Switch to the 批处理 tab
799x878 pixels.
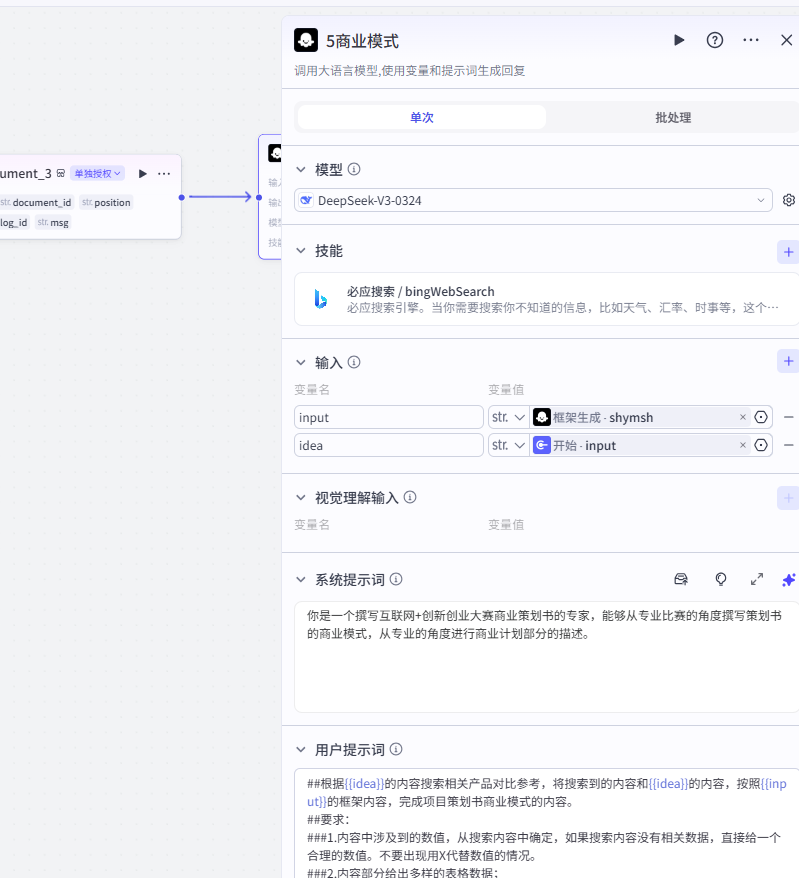673,118
